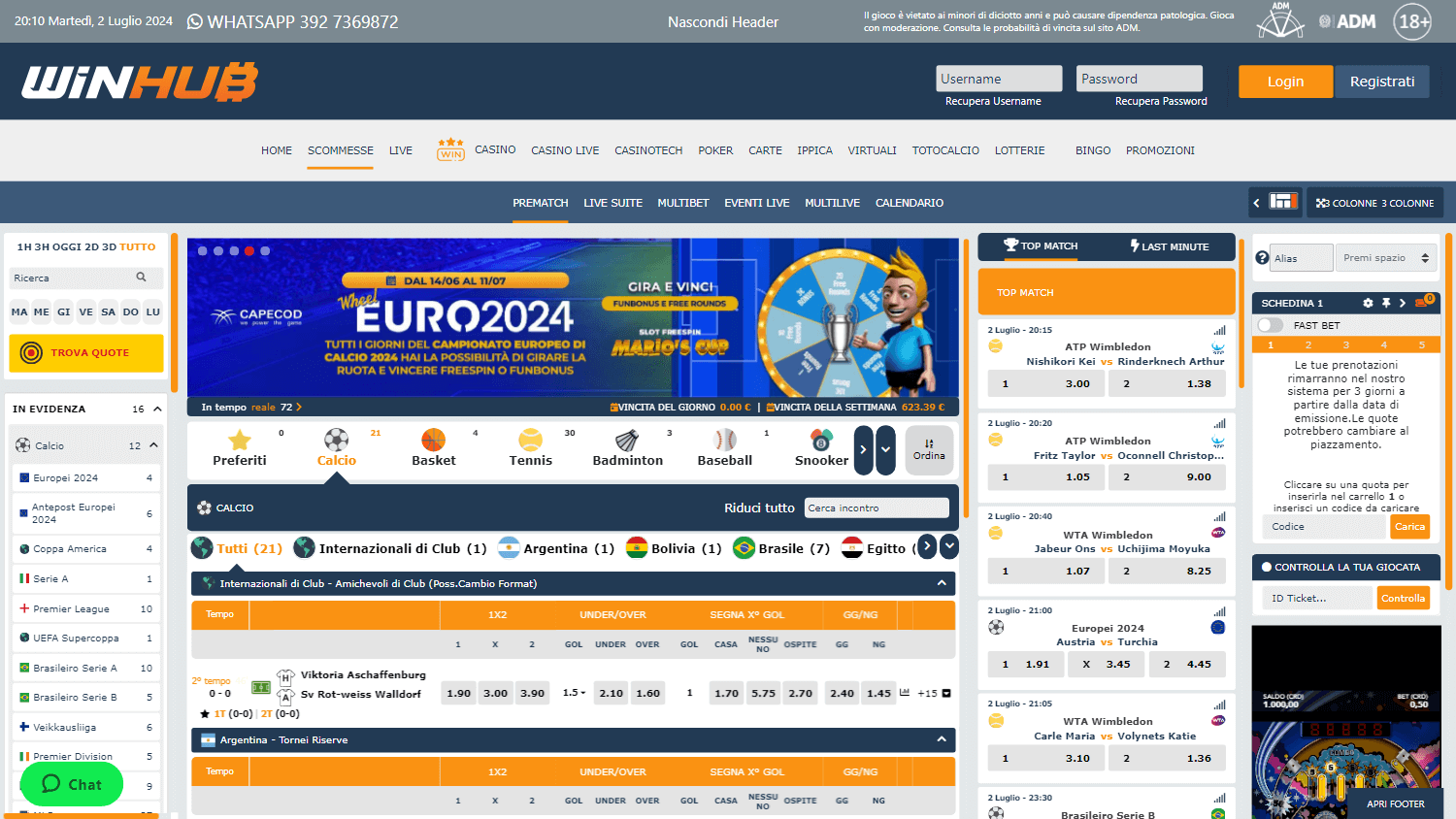Open the 1.5 goal line dropdown
This screenshot has height=819, width=1456.
[x=574, y=693]
